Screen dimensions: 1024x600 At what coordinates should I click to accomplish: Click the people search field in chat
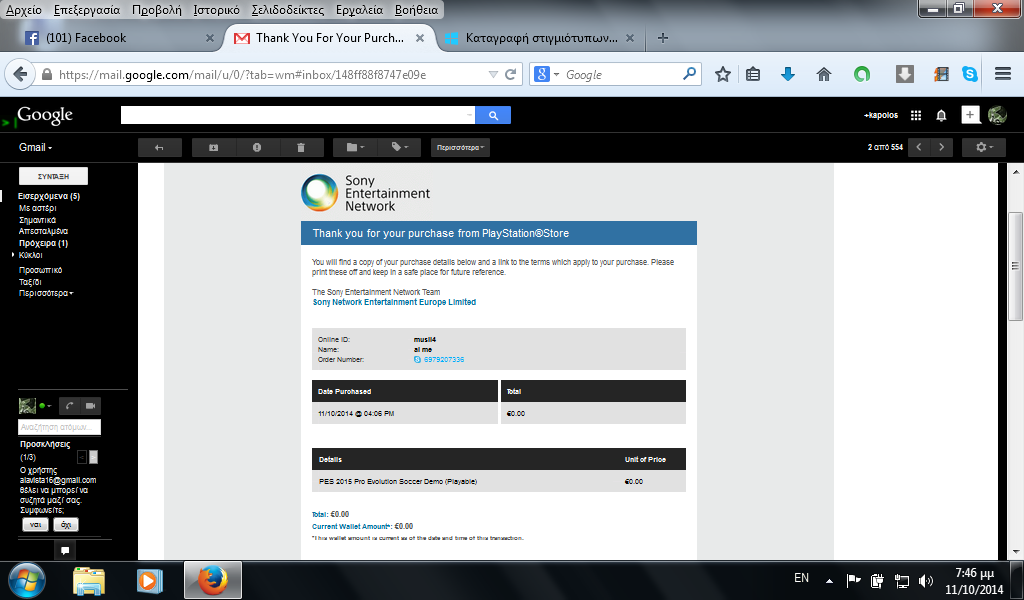[x=59, y=427]
